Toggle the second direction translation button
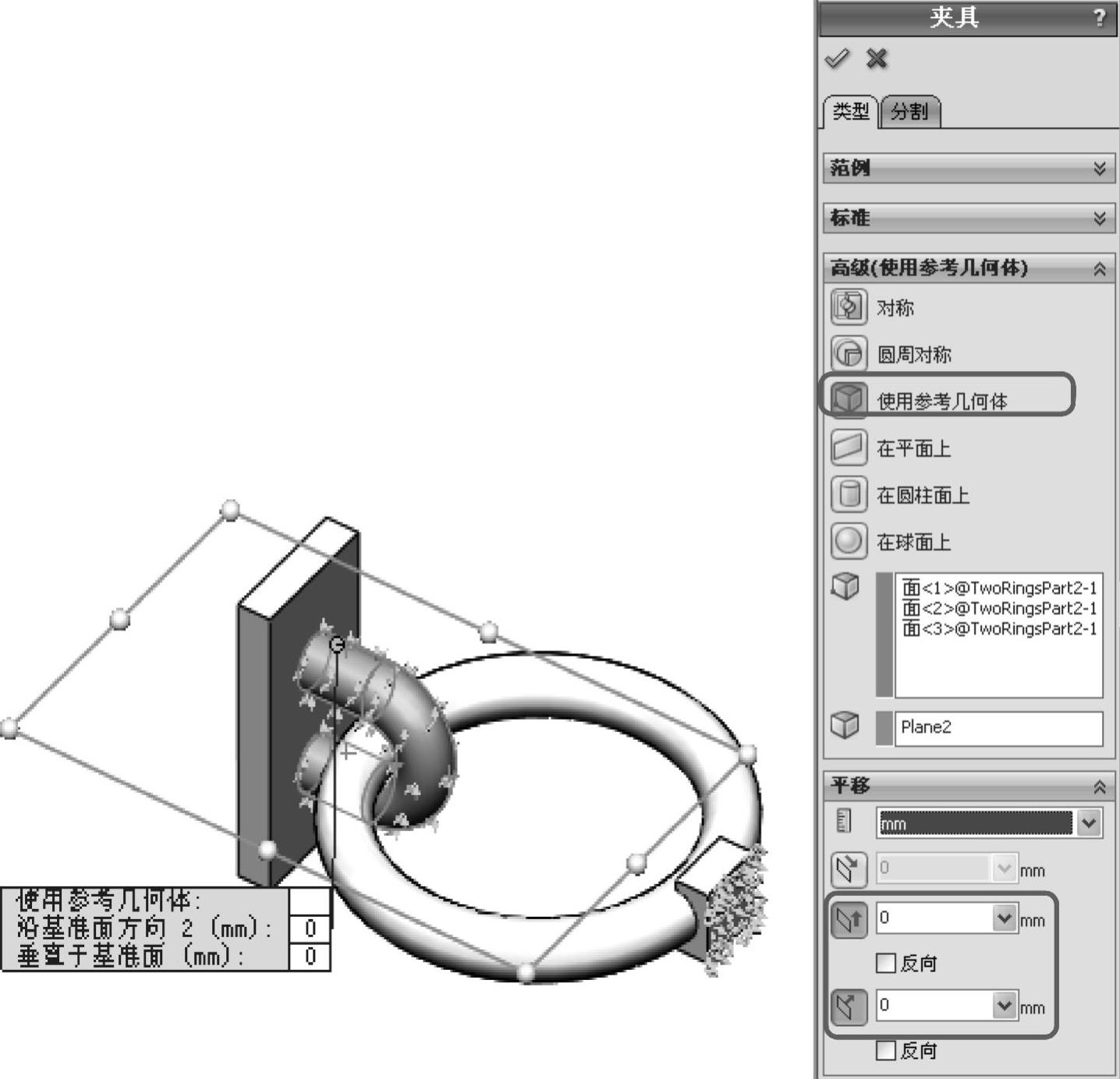Viewport: 1120px width, 1079px height. pos(849,920)
